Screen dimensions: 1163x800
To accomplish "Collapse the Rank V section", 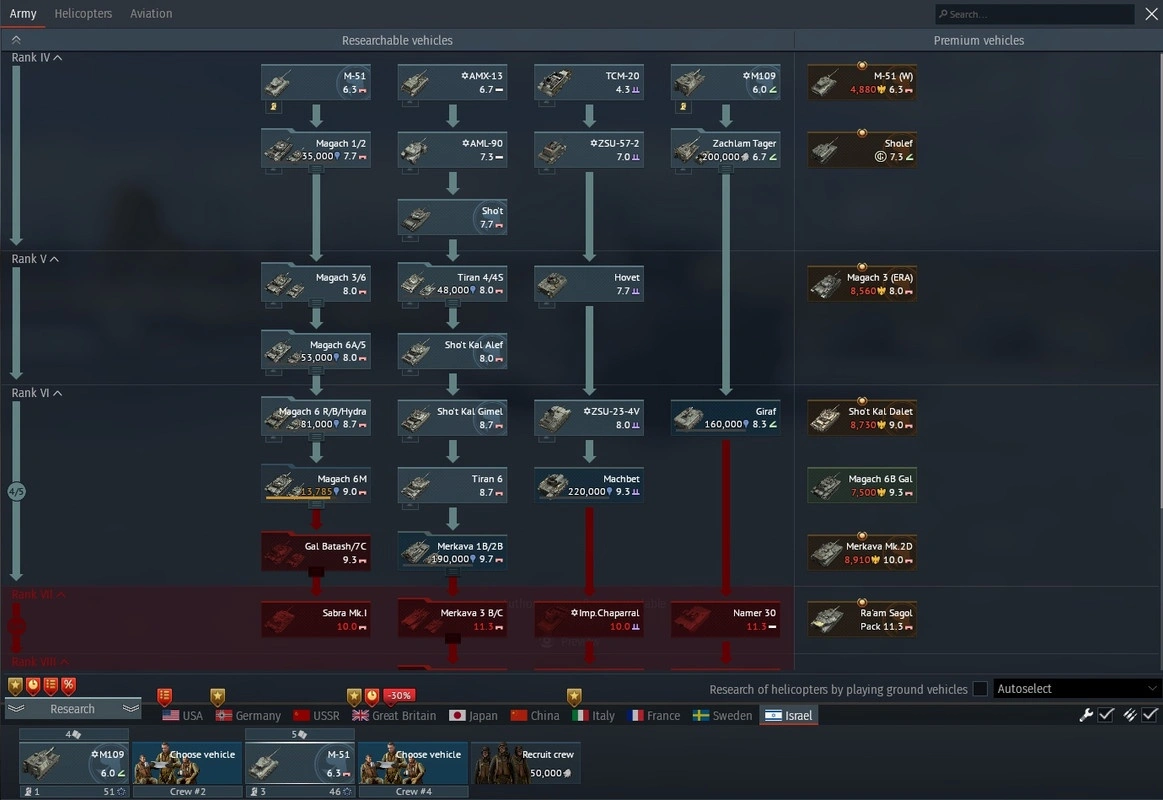I will (54, 260).
